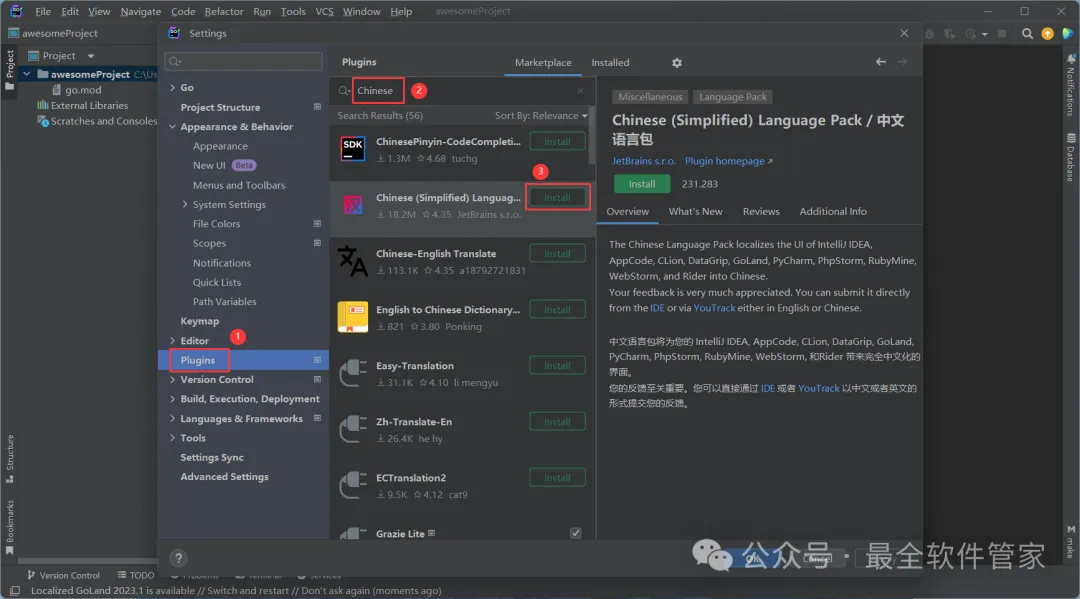Open the VCS menu

click(x=324, y=11)
